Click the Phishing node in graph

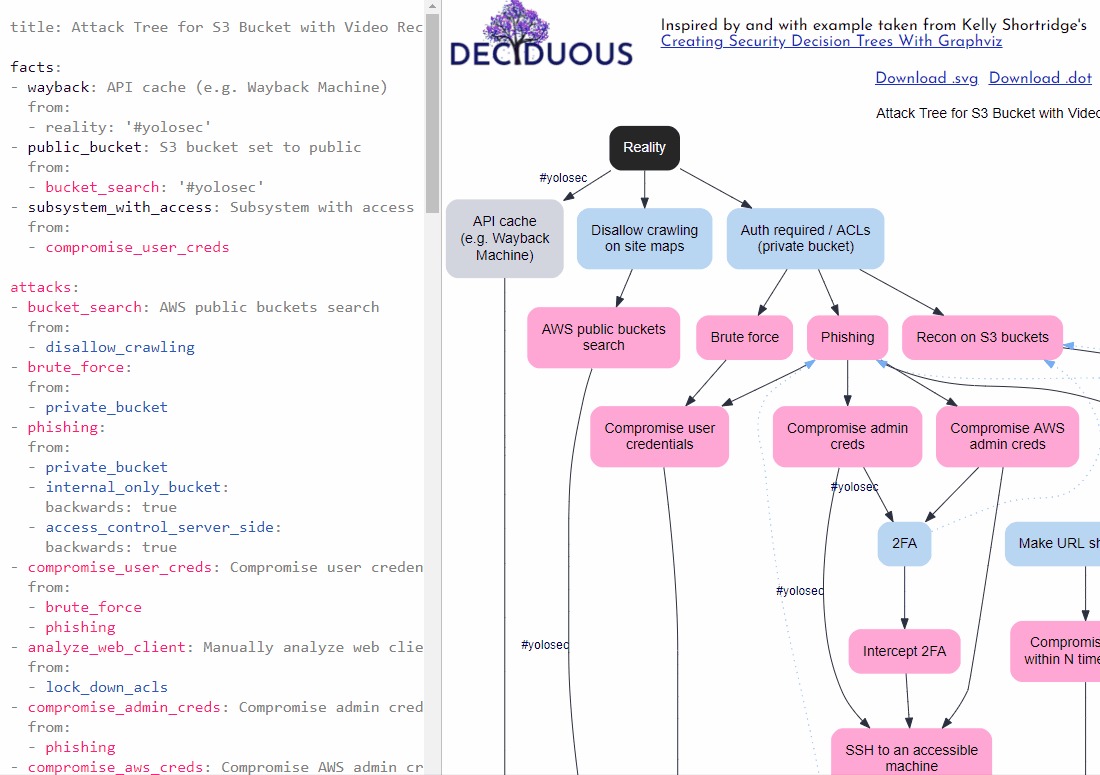[847, 337]
